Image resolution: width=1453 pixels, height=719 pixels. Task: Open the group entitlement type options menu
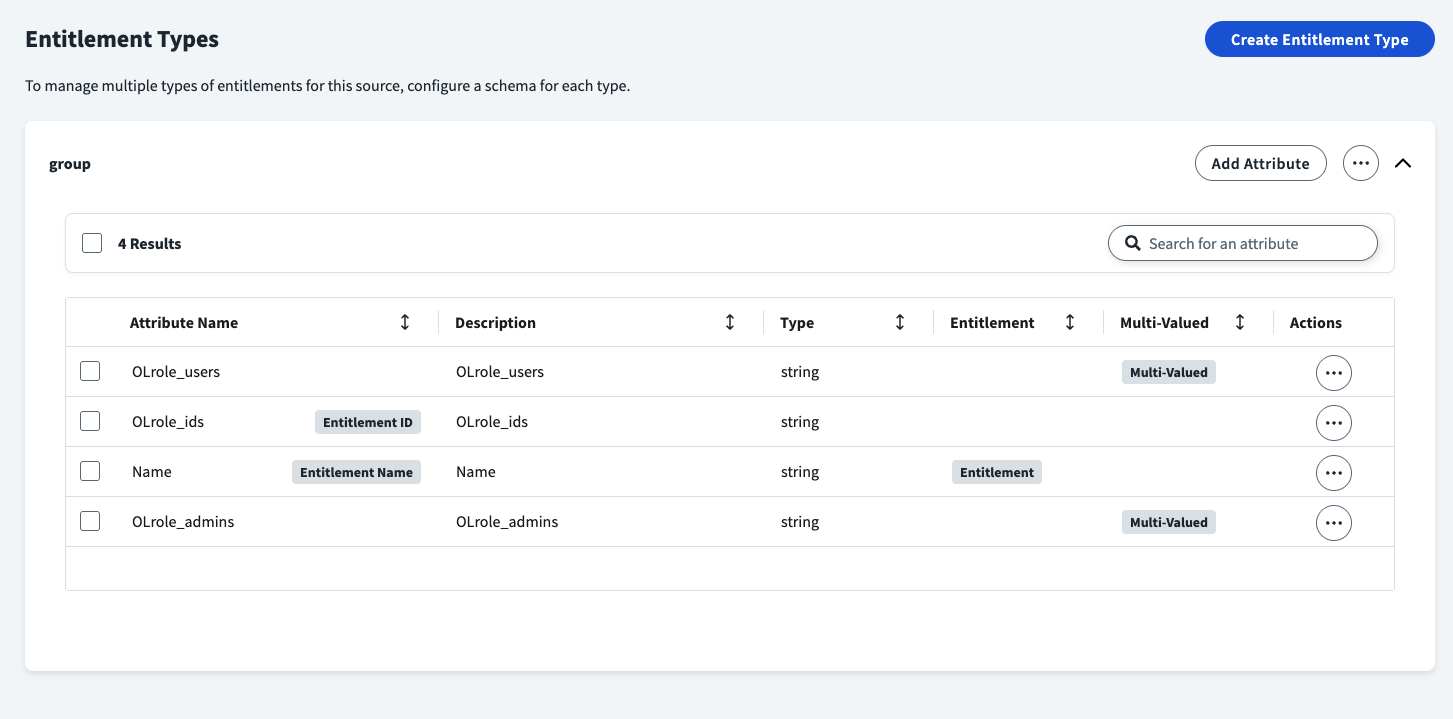pos(1360,163)
